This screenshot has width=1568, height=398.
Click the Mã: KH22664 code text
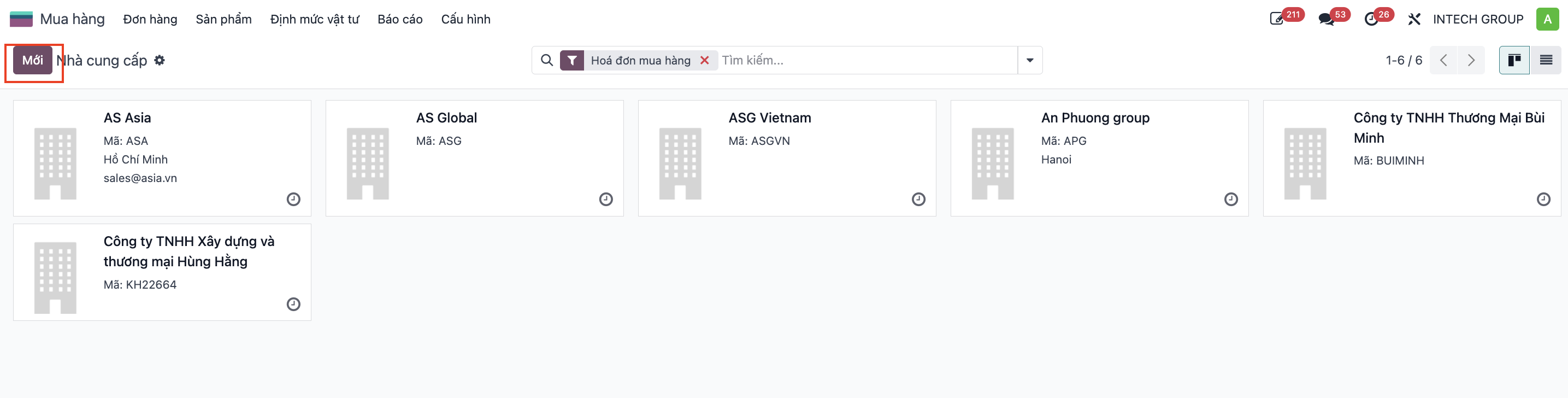(x=140, y=285)
